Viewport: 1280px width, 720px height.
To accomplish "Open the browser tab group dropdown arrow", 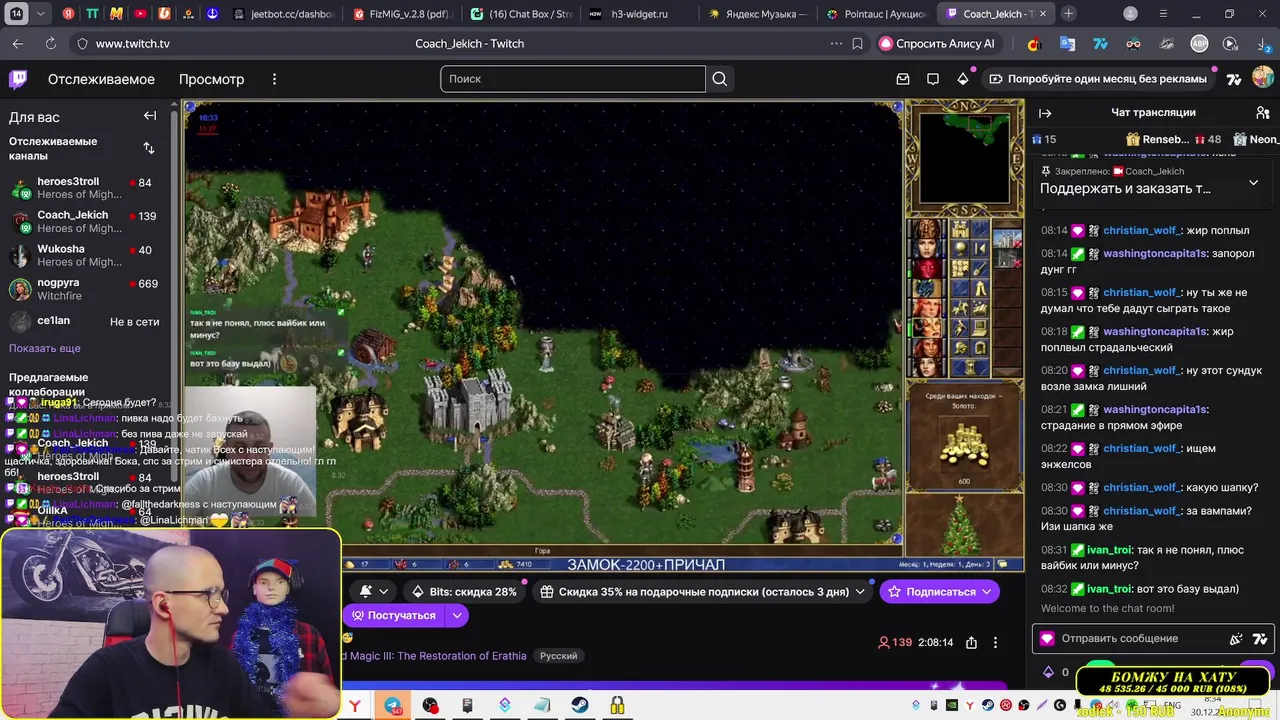I will (x=41, y=14).
